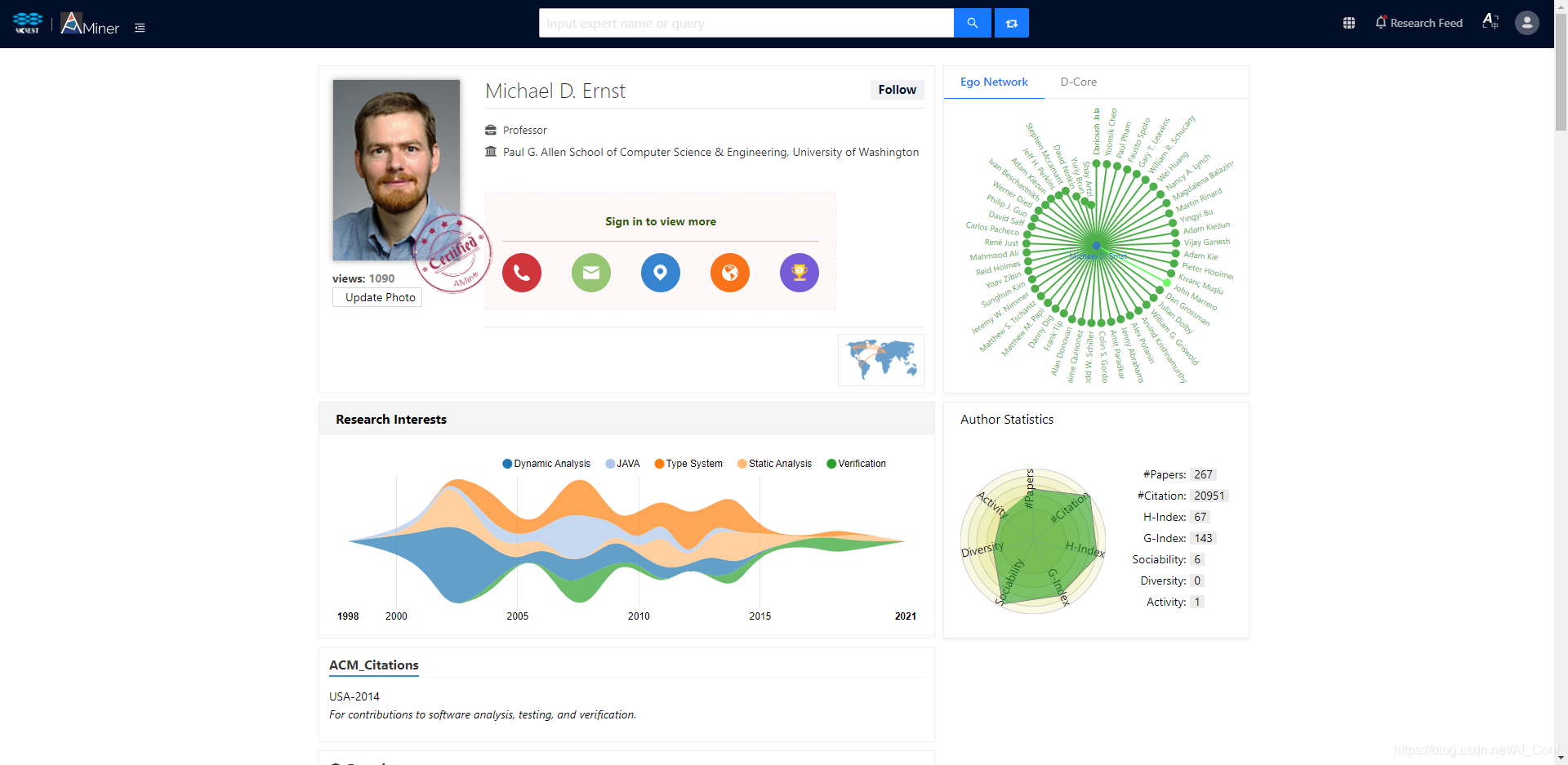The image size is (1568, 765).
Task: Open the hamburger menu beside AMiner
Action: pos(140,28)
